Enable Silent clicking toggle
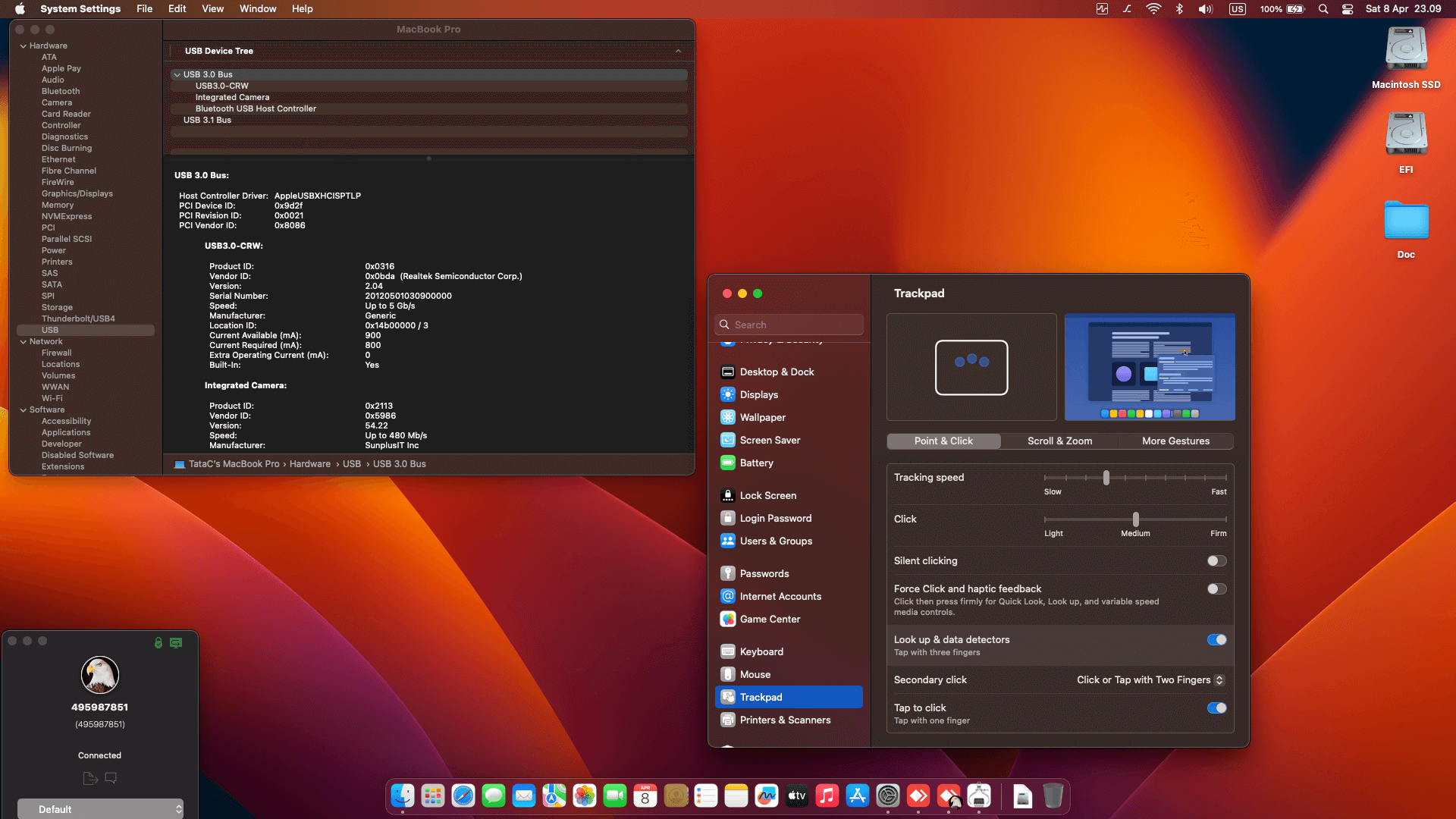 point(1216,561)
